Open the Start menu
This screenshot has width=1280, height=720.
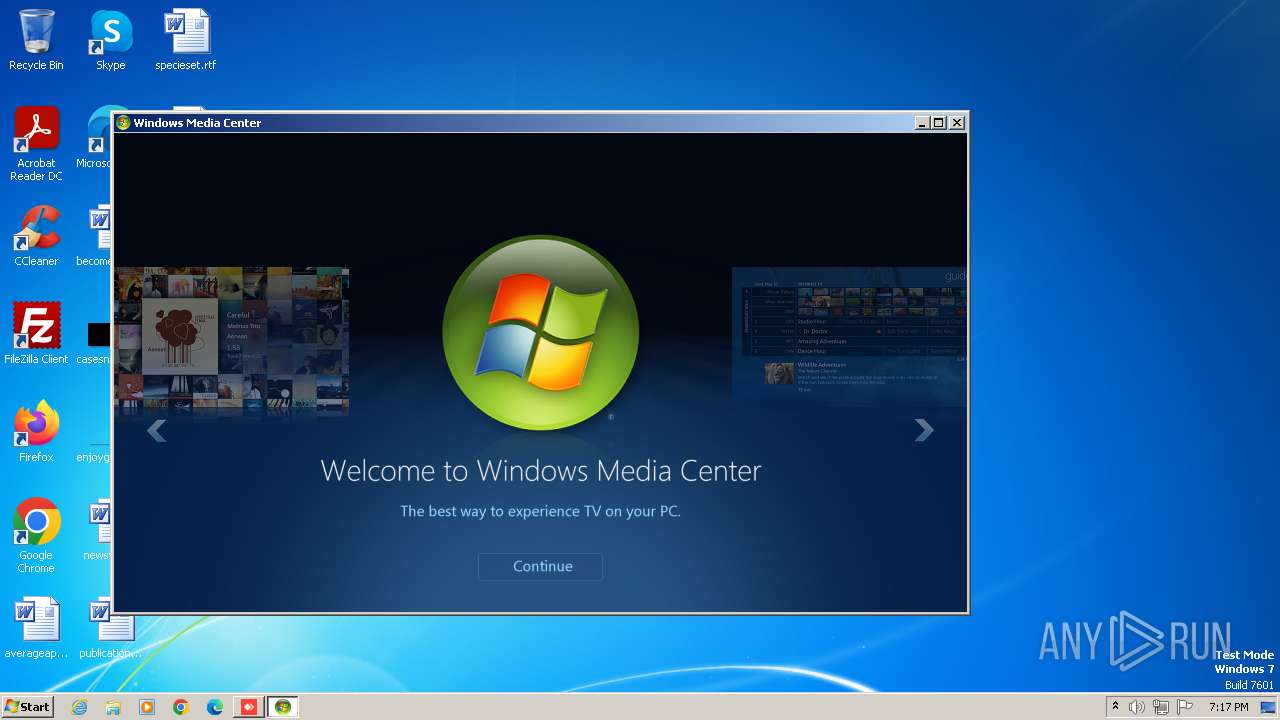[28, 707]
